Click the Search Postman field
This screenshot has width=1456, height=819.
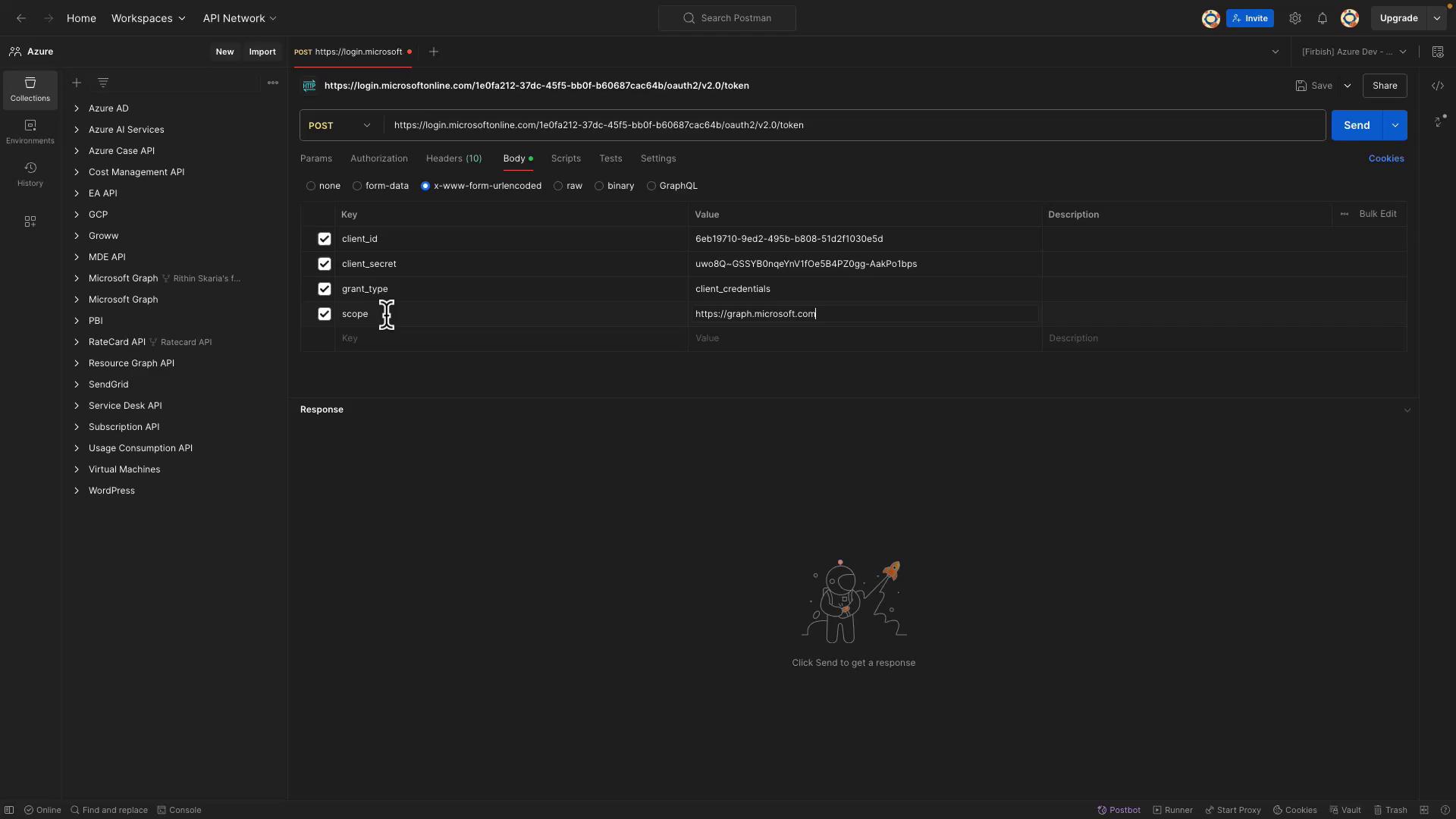[x=727, y=18]
